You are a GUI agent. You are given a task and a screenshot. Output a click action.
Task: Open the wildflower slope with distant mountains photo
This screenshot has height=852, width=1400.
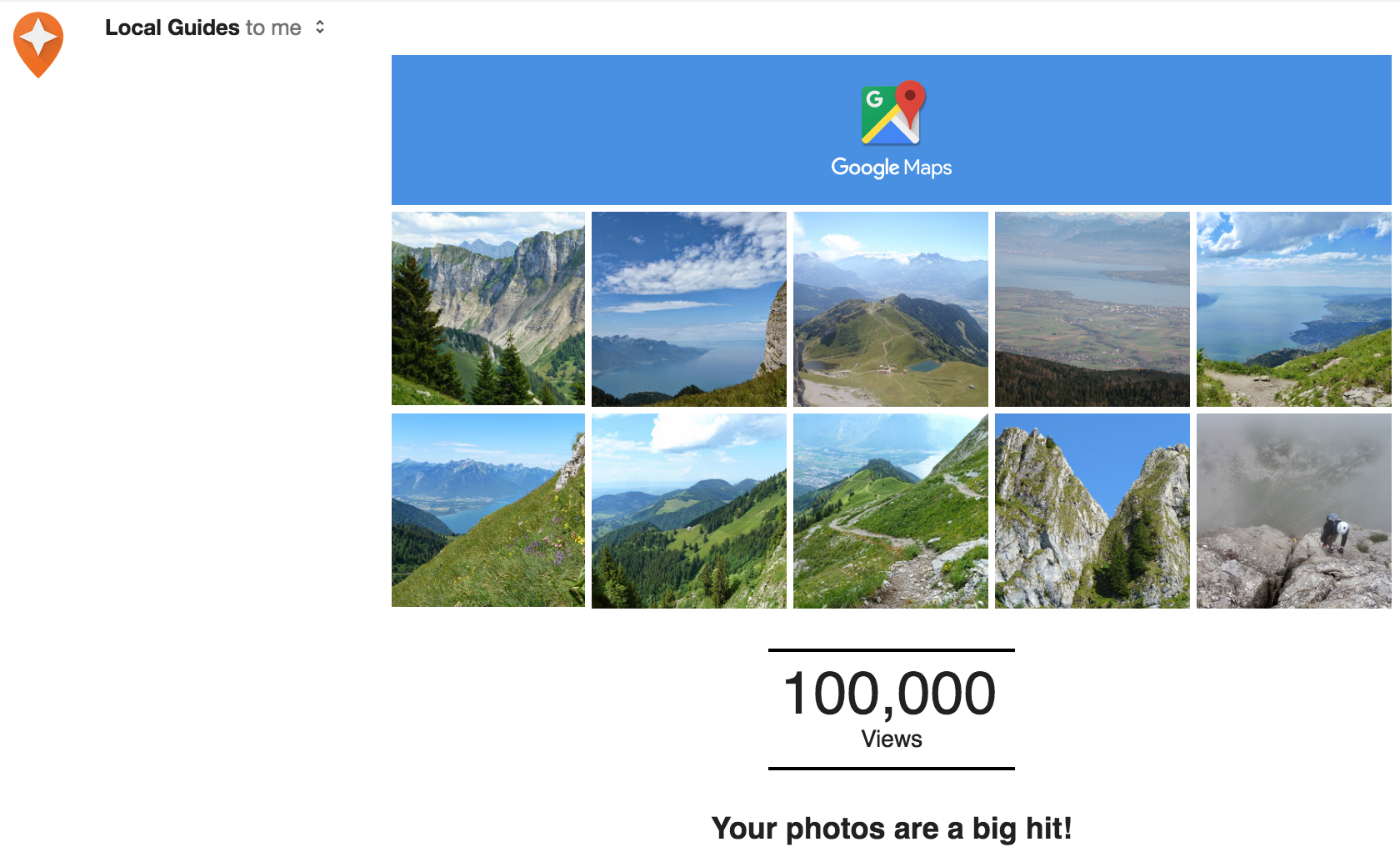(x=488, y=510)
